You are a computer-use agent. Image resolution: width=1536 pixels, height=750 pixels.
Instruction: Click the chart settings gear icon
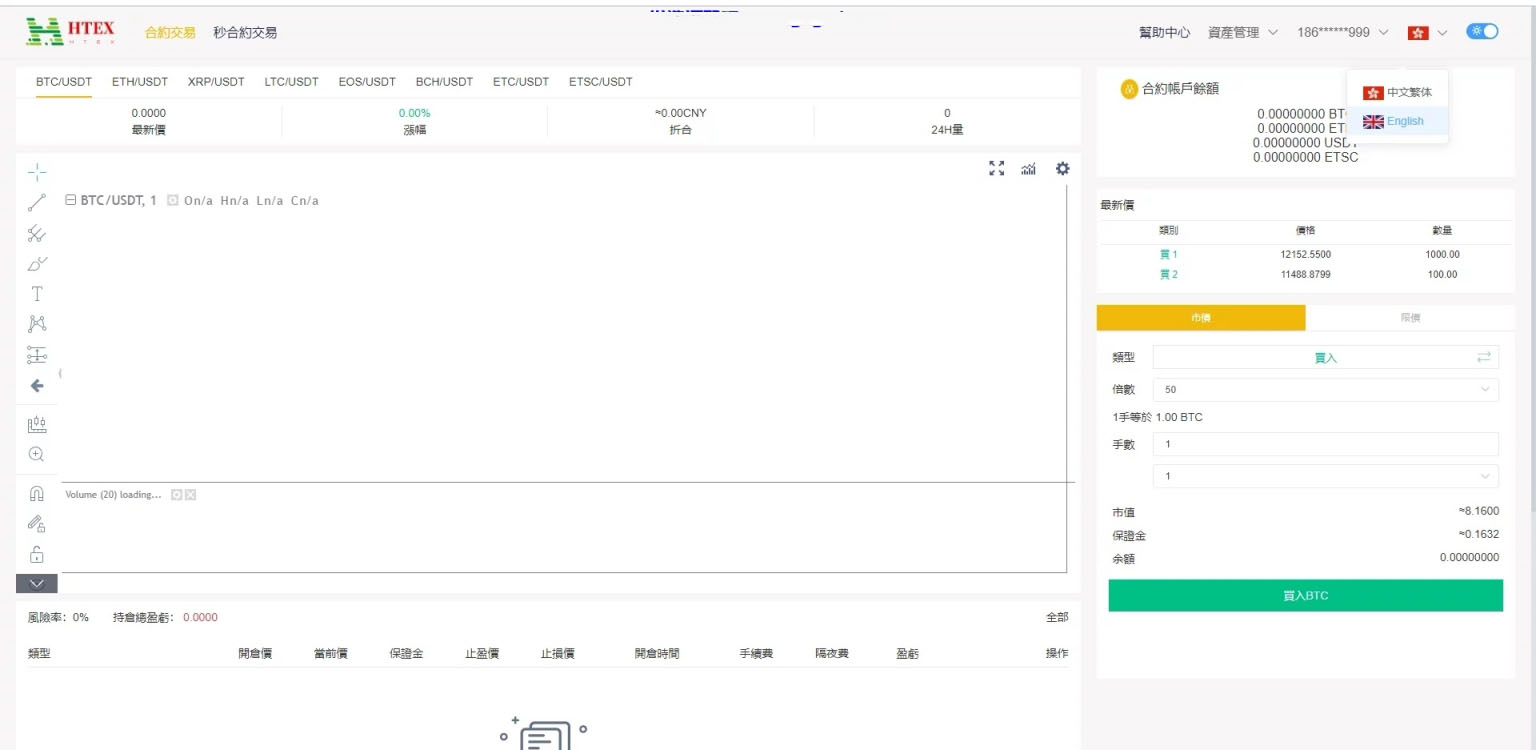coord(1062,169)
